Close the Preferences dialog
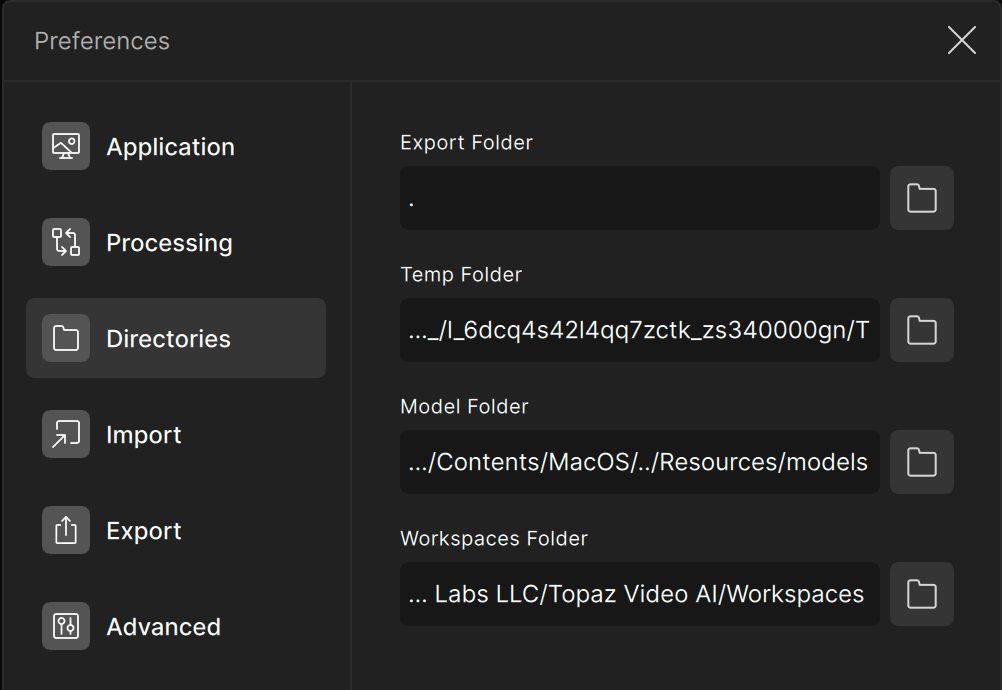 pos(961,40)
